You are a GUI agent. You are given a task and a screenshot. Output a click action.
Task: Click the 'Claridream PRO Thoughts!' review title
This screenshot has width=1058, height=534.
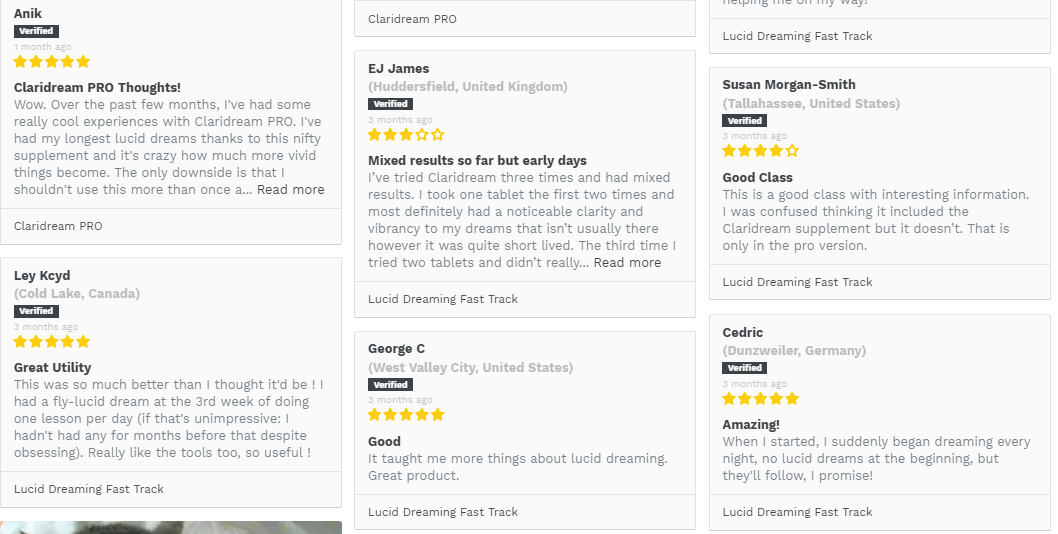97,88
